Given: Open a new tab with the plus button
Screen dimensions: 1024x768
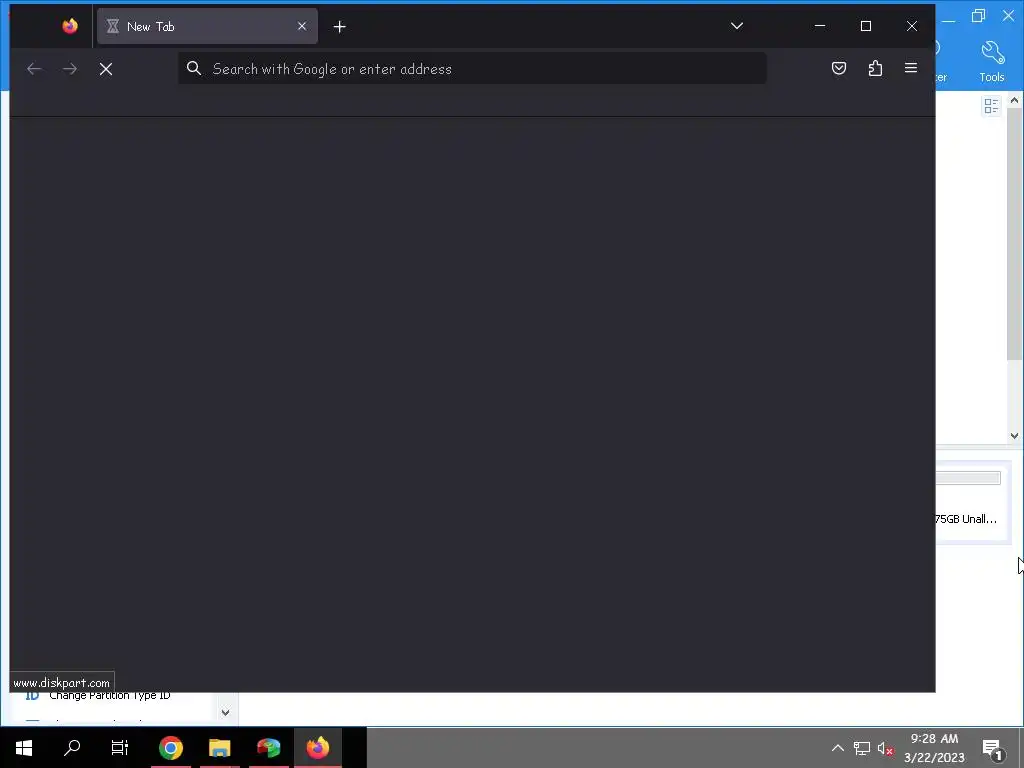Looking at the screenshot, I should (x=340, y=27).
